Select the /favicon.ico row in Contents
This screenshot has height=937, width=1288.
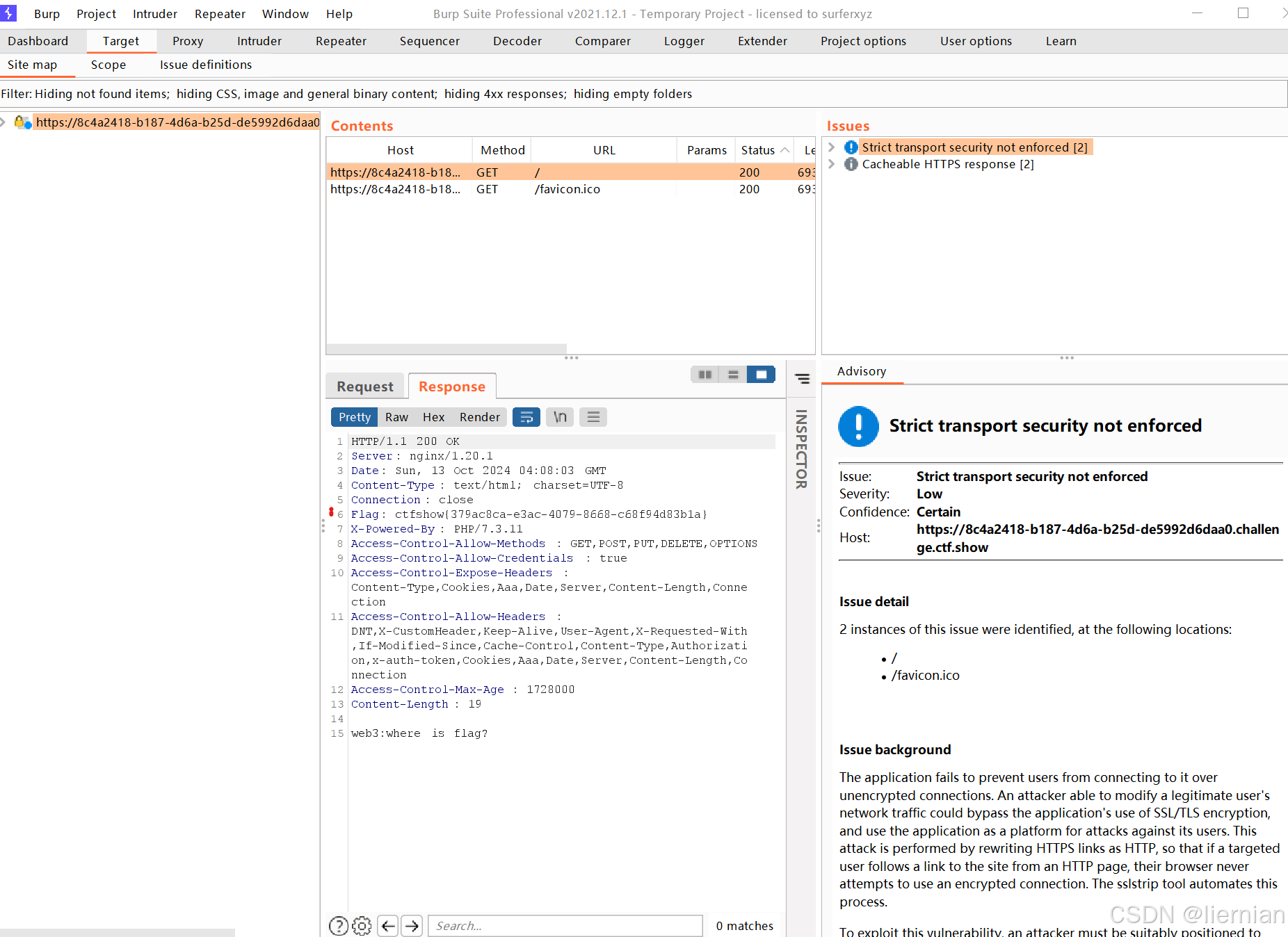tap(570, 189)
